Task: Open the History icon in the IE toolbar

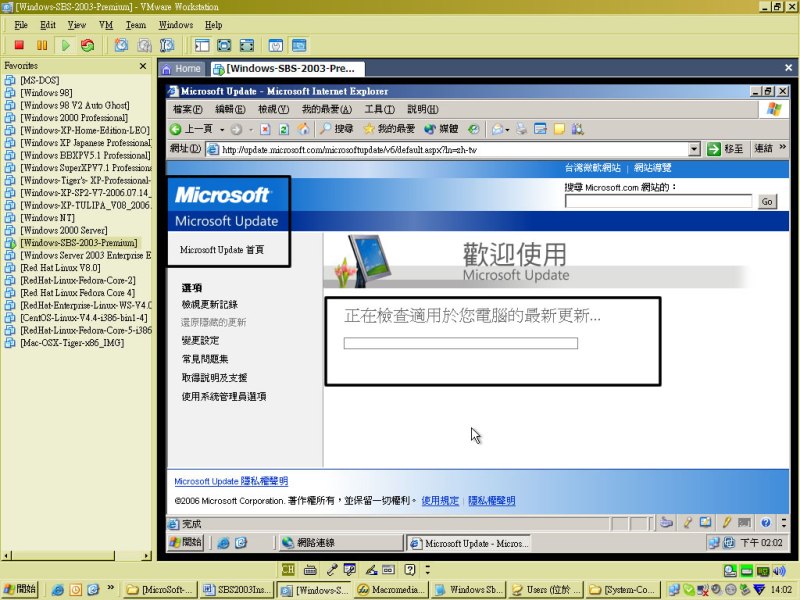Action: tap(474, 129)
